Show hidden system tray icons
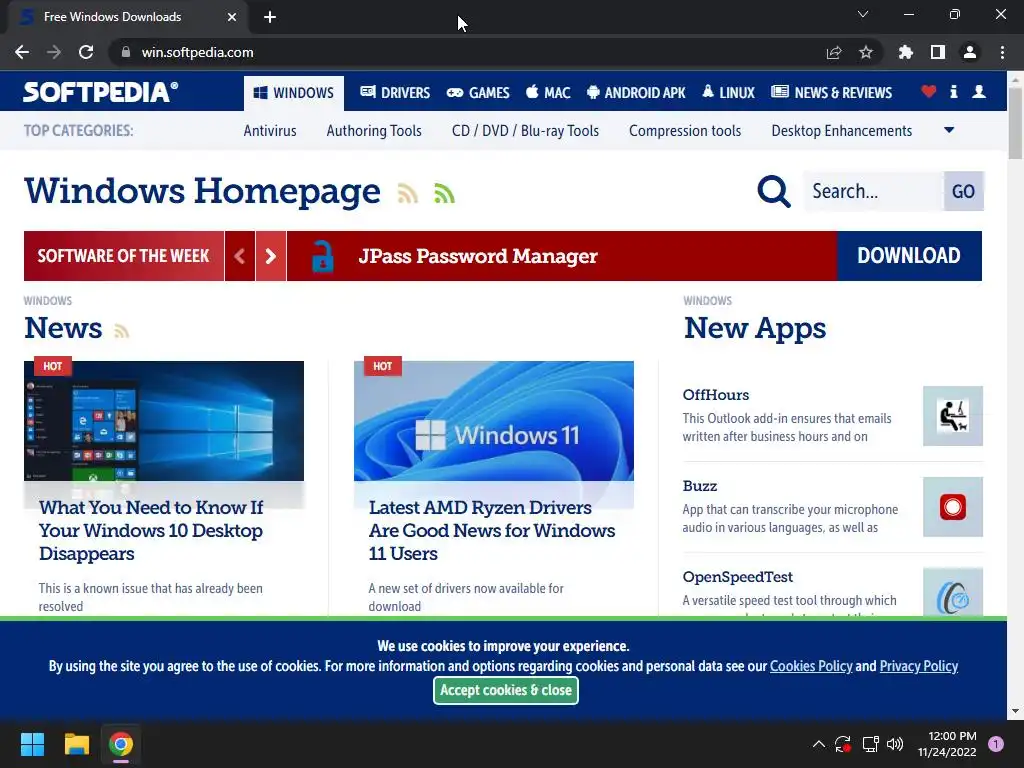This screenshot has width=1024, height=768. coord(818,744)
